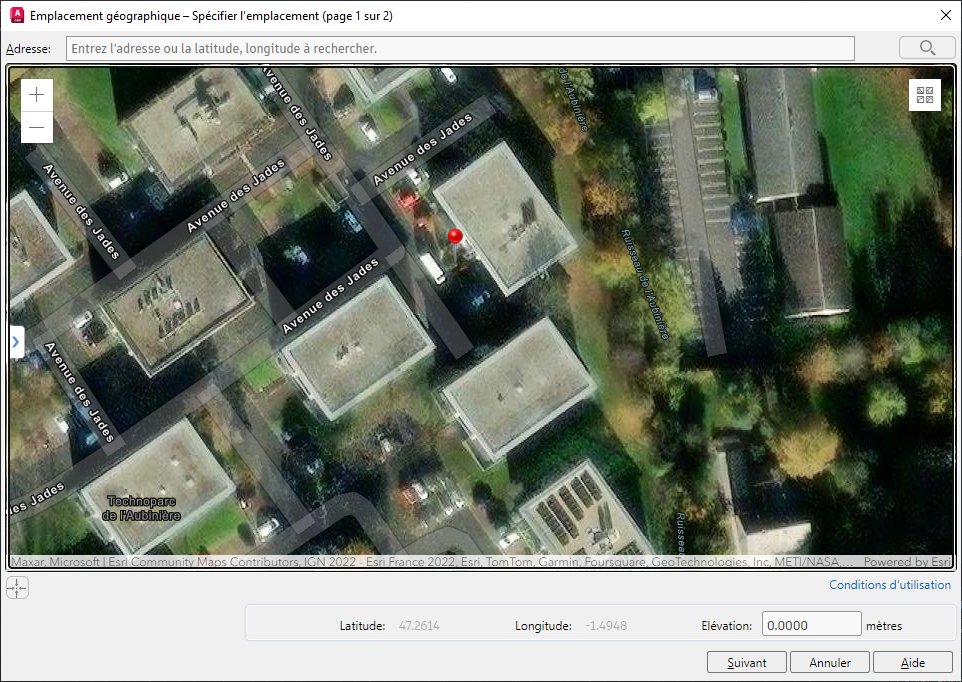Click the Elévation value field
Screen dimensions: 962x682
tap(811, 625)
